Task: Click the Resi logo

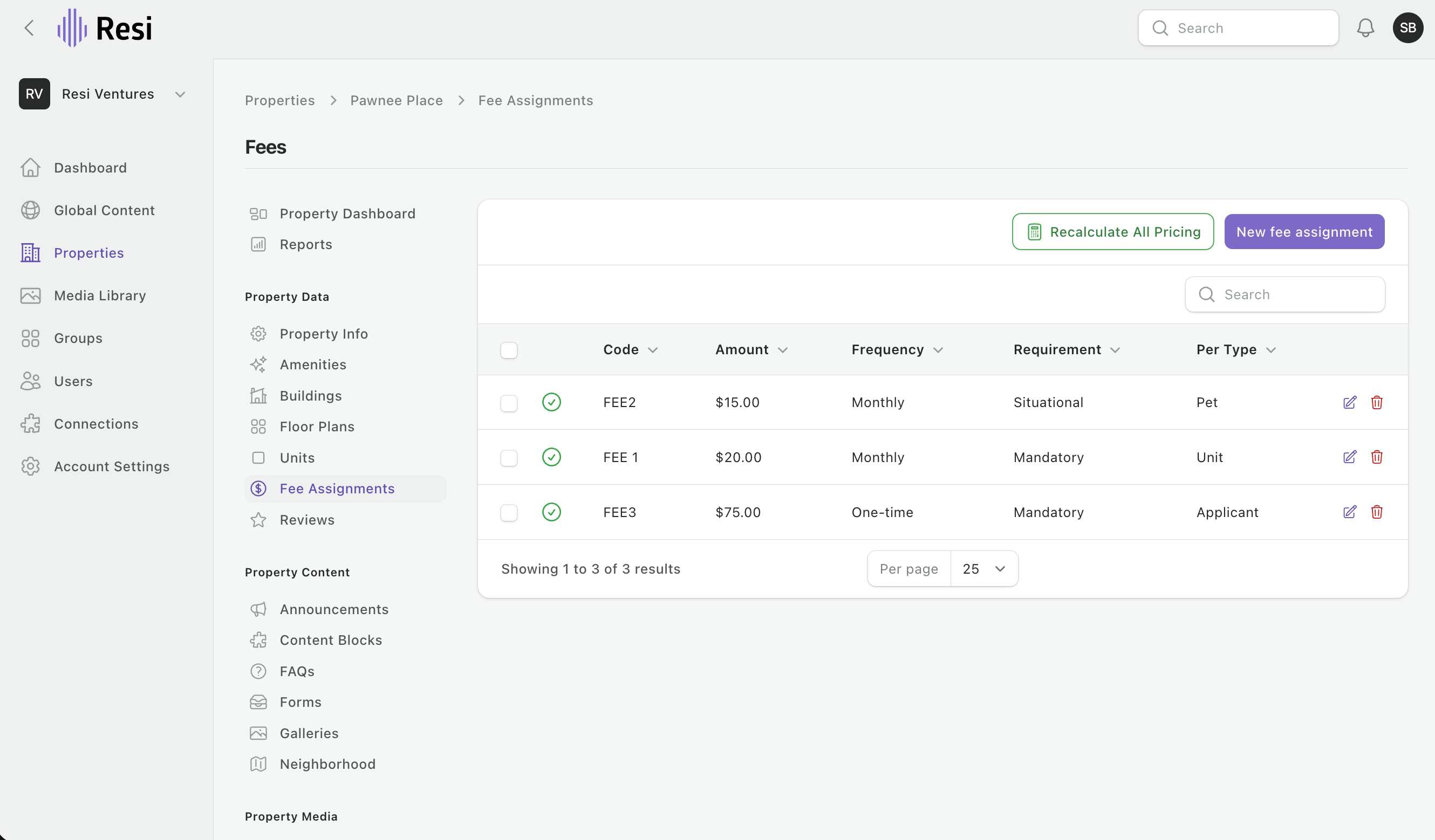Action: (x=105, y=28)
